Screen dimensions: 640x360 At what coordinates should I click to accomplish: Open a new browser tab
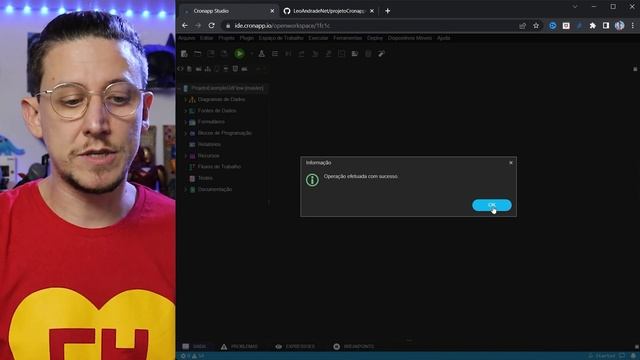point(387,11)
